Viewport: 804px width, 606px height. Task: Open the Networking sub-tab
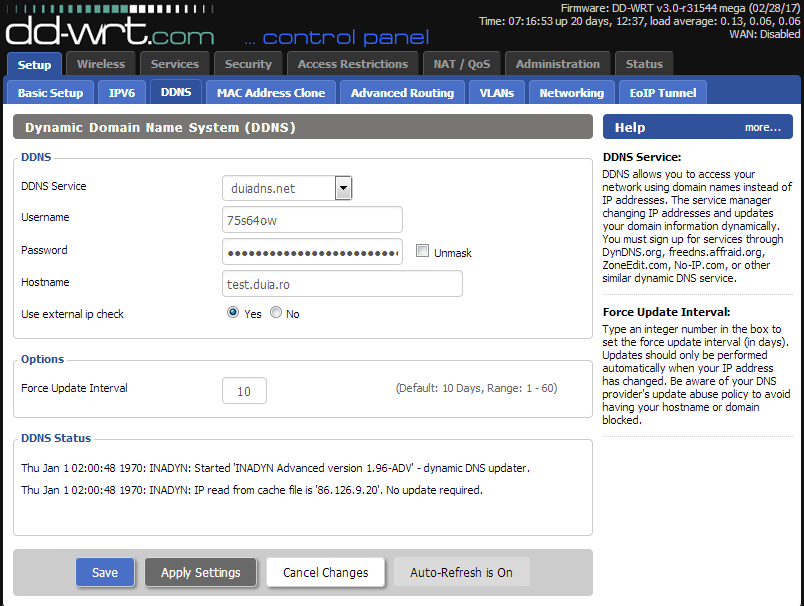tap(572, 93)
